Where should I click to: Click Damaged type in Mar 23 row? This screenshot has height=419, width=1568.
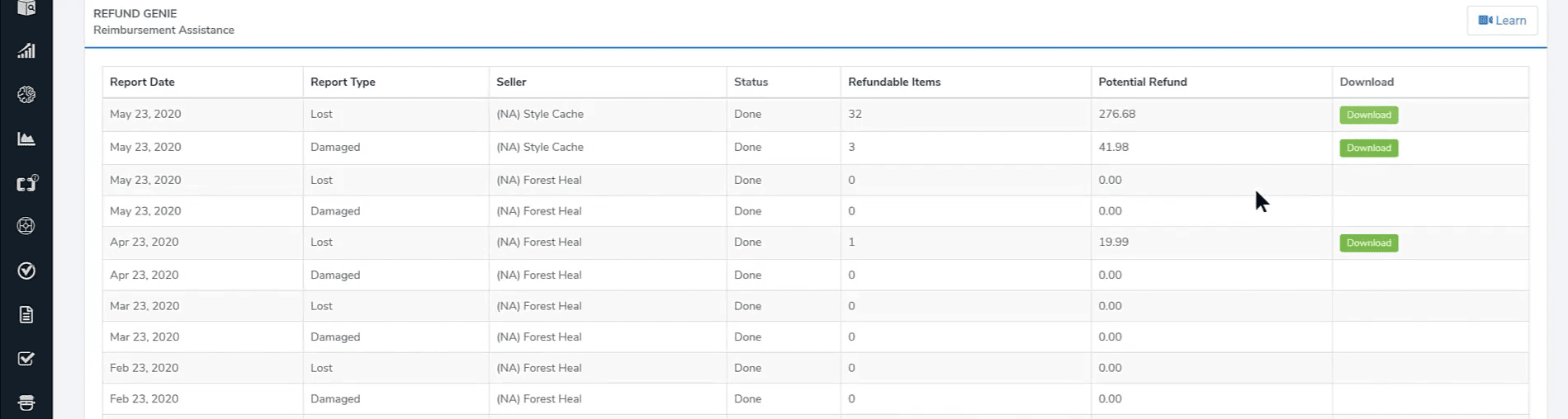pos(335,337)
